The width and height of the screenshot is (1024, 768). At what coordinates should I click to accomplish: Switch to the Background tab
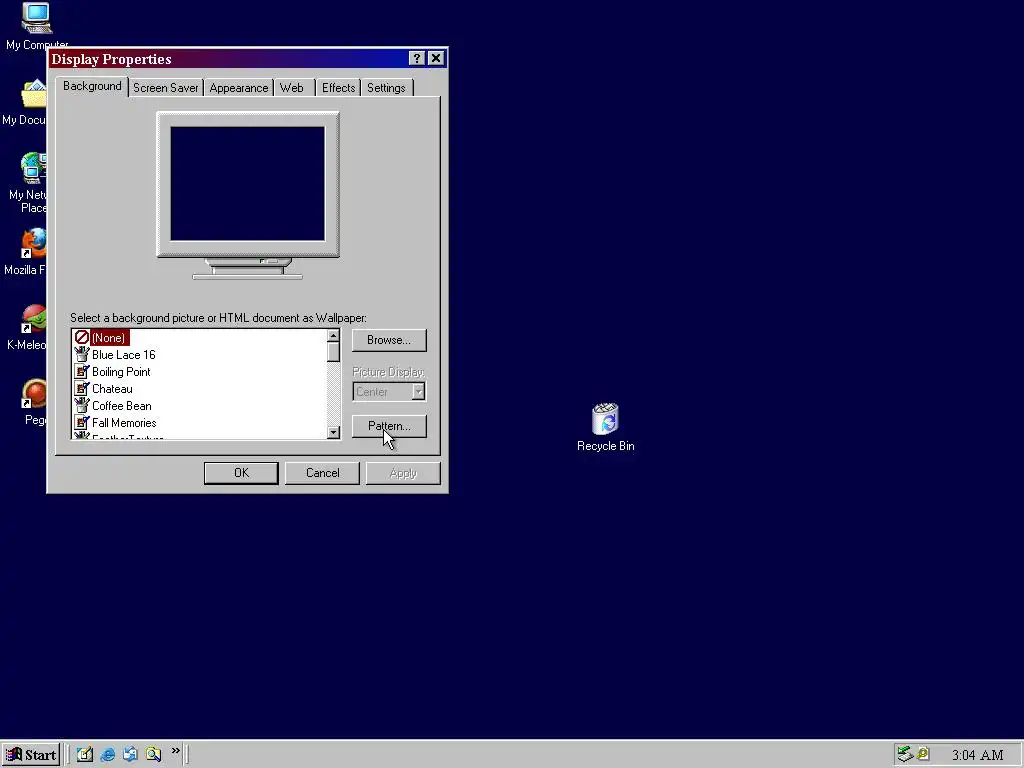click(x=92, y=86)
